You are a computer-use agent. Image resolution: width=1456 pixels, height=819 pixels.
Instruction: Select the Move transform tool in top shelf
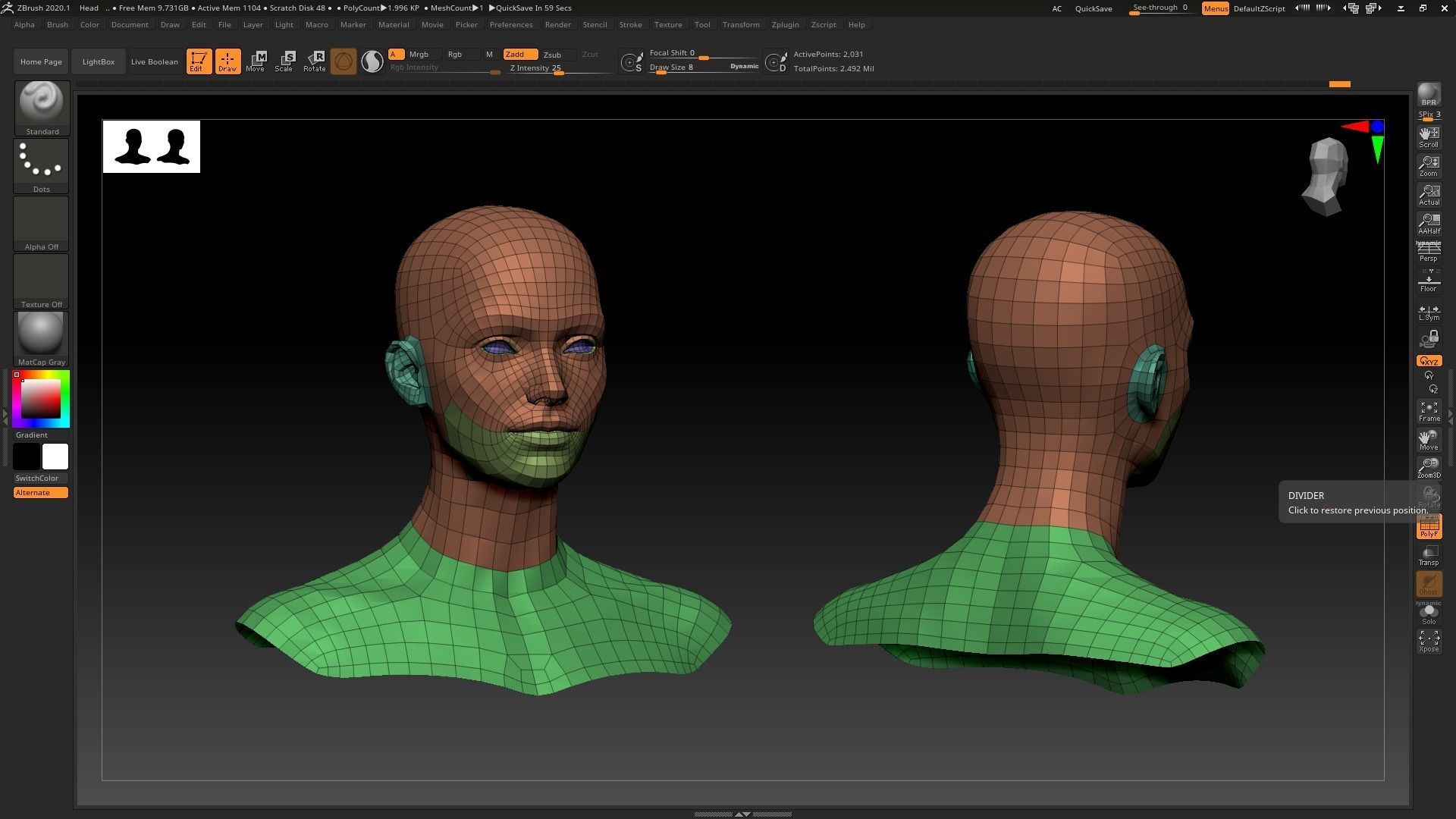[256, 61]
